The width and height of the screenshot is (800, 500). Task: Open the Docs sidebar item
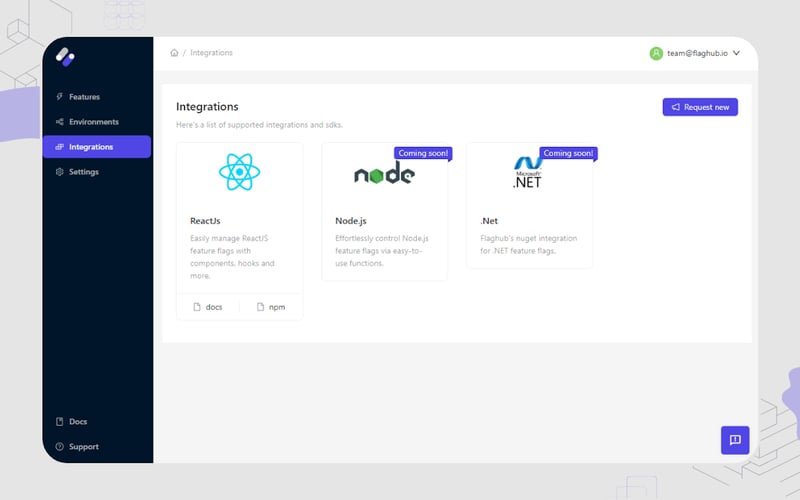pyautogui.click(x=77, y=422)
